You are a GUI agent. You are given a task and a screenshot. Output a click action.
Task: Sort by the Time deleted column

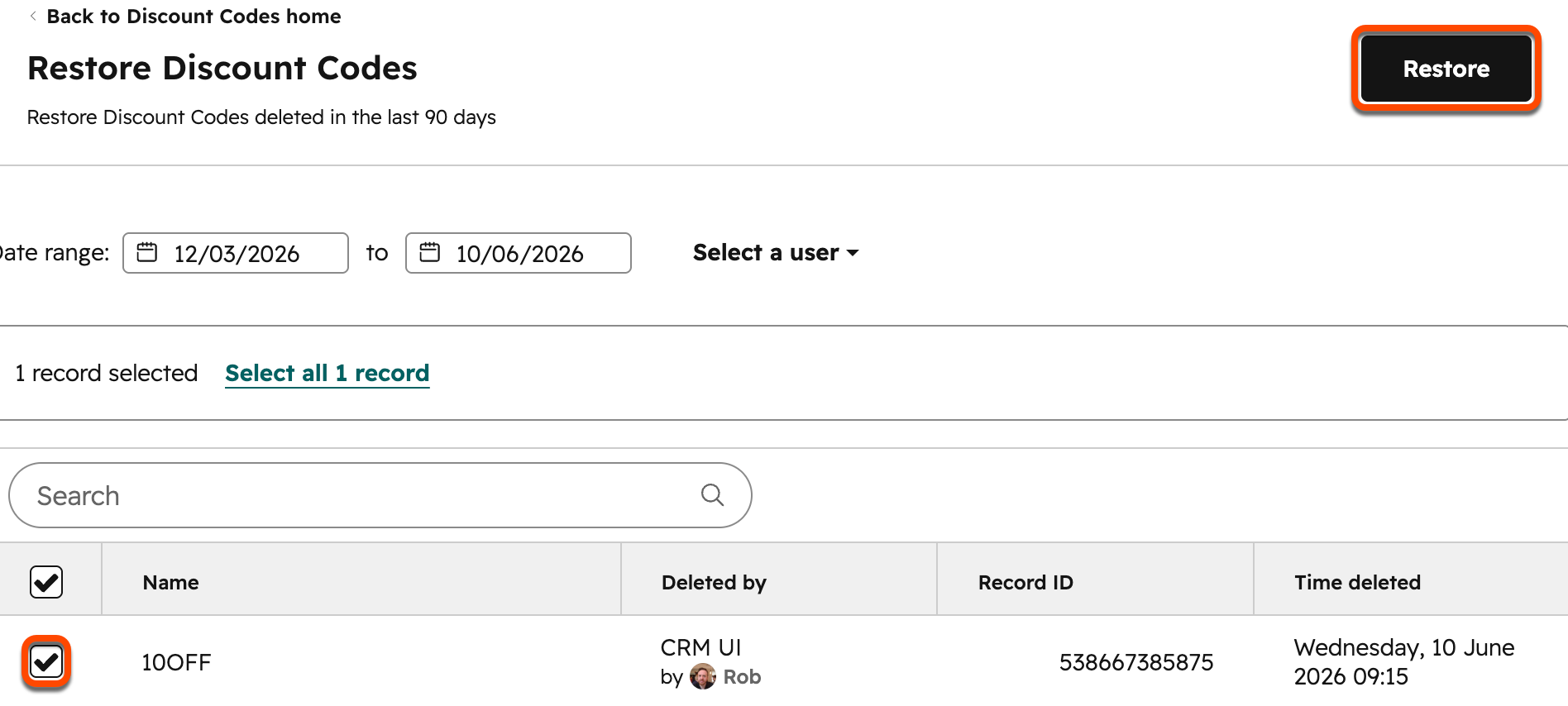1357,582
